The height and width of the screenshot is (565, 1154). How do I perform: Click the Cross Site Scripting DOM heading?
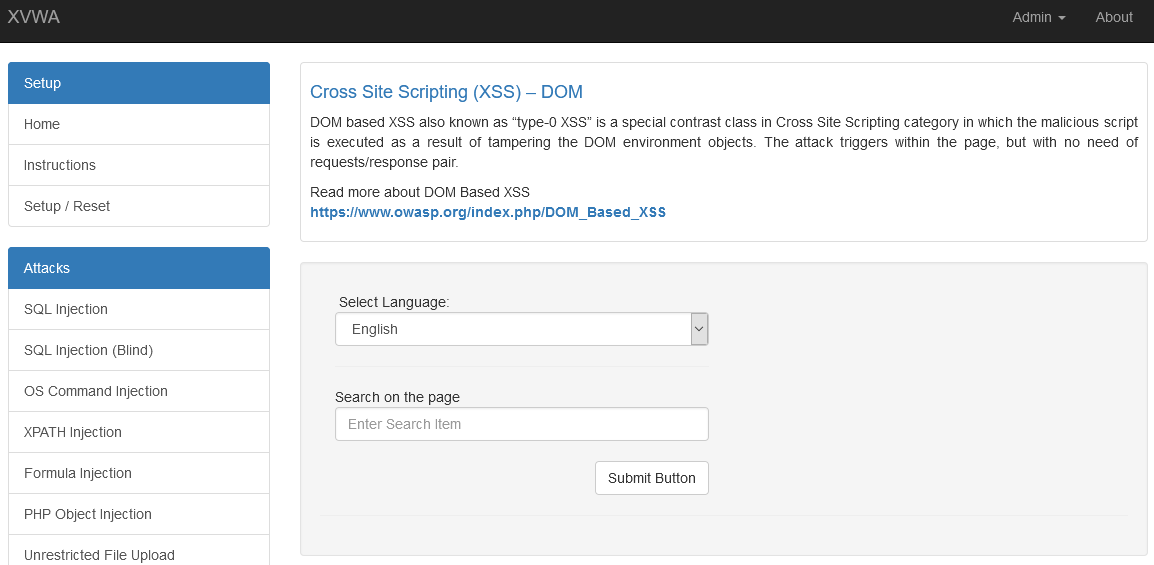click(x=446, y=92)
